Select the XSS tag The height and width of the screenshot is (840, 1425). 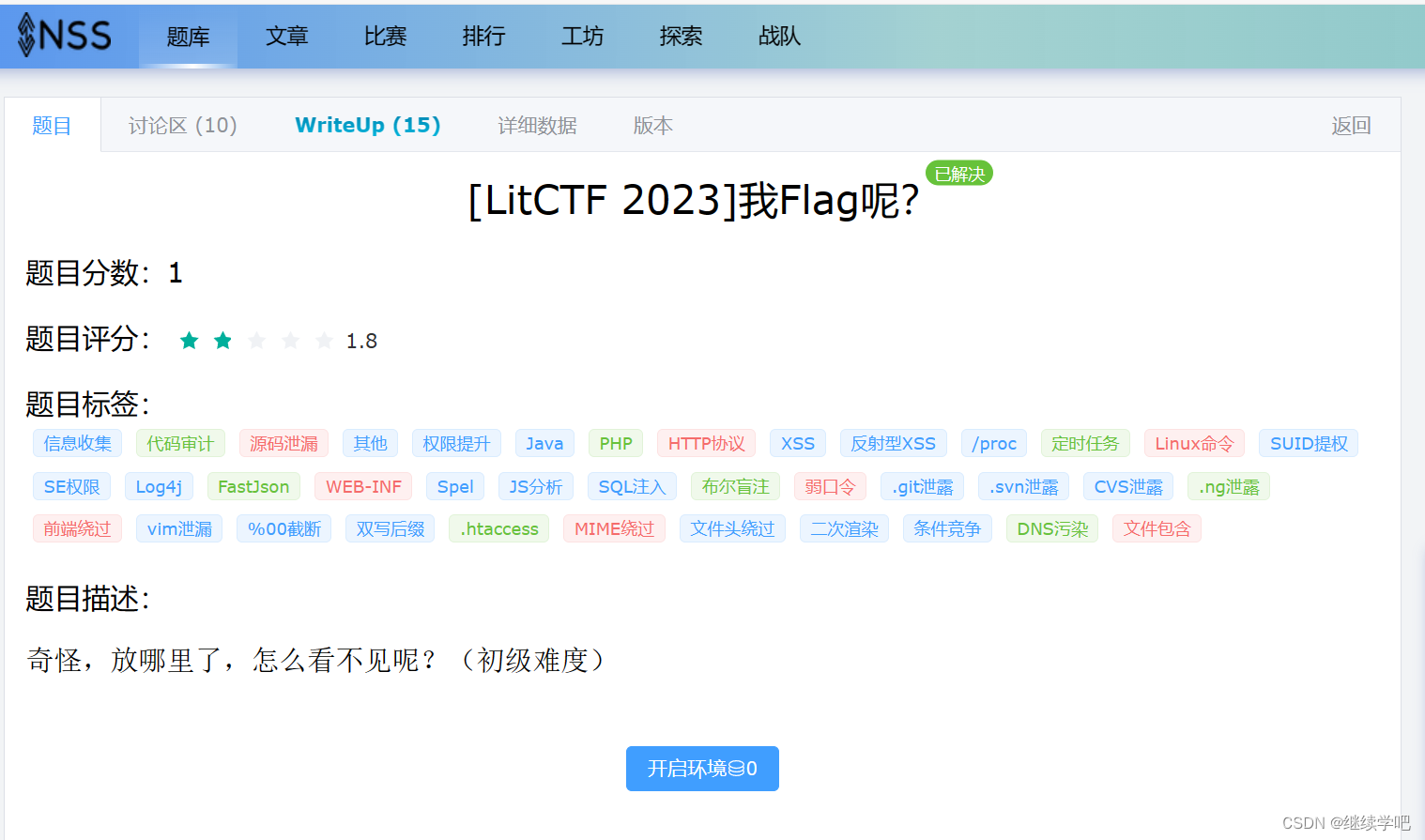coord(797,443)
